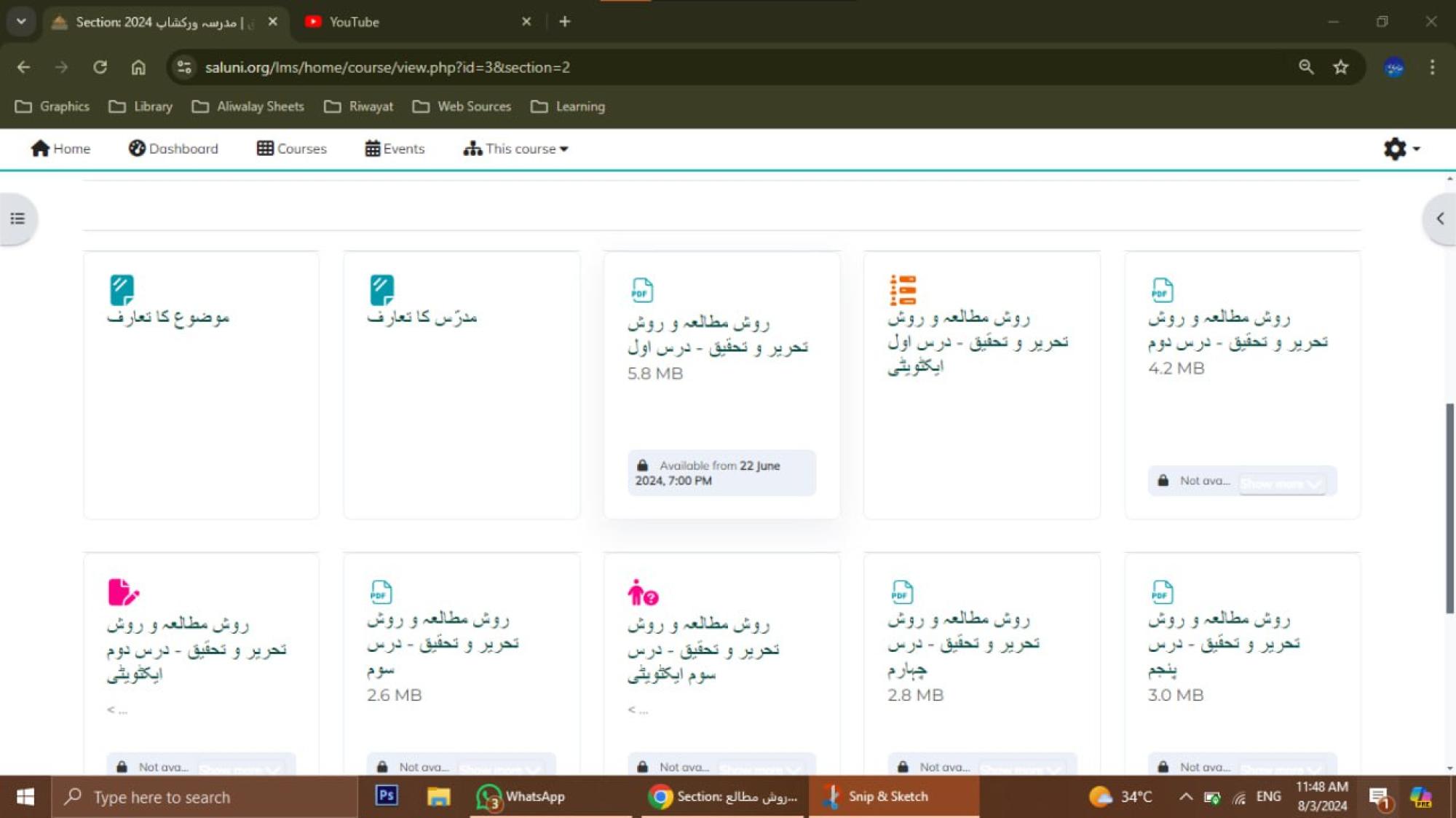
Task: Bookmark this page with the star icon
Action: pyautogui.click(x=1340, y=67)
